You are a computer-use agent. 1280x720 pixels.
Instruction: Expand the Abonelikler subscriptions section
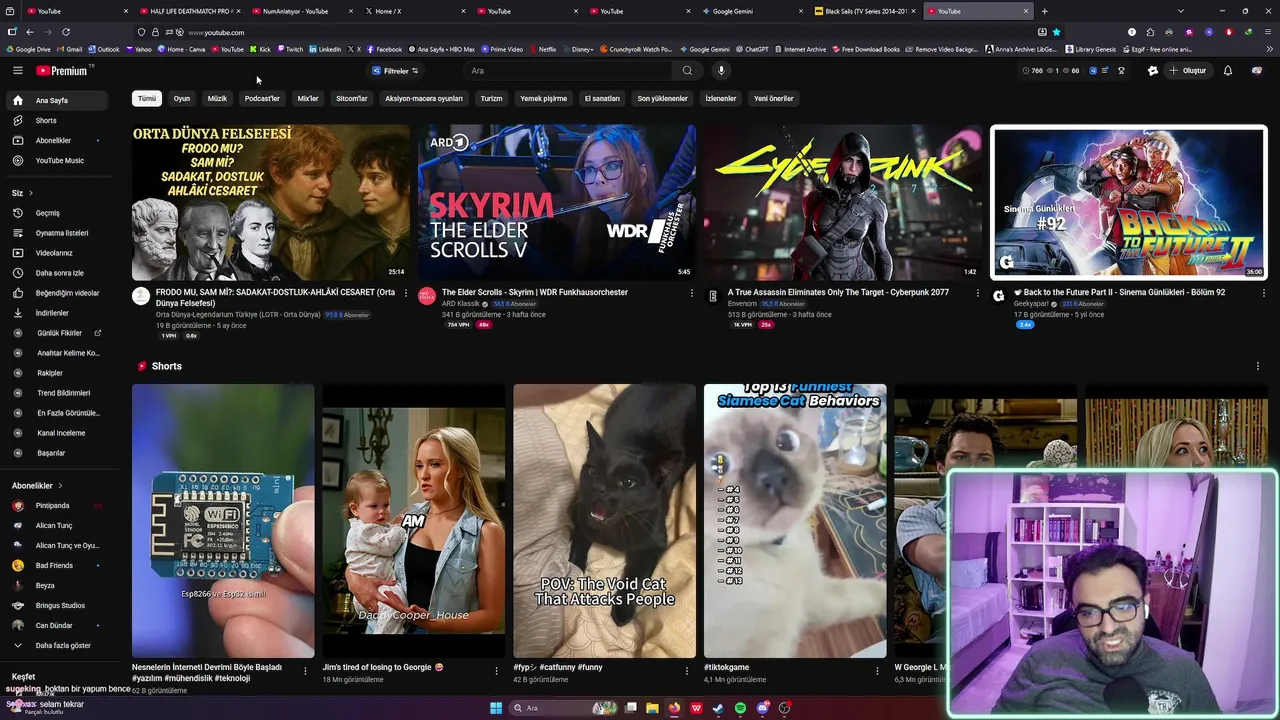tap(37, 486)
